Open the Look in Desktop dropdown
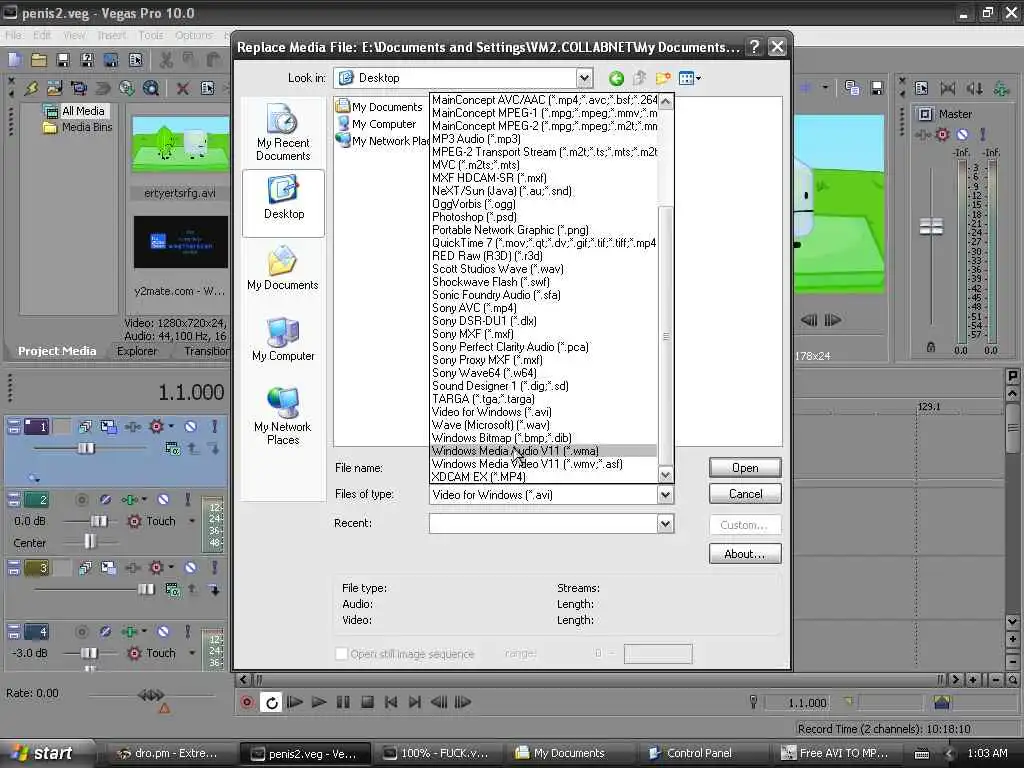The image size is (1024, 768). [x=584, y=78]
